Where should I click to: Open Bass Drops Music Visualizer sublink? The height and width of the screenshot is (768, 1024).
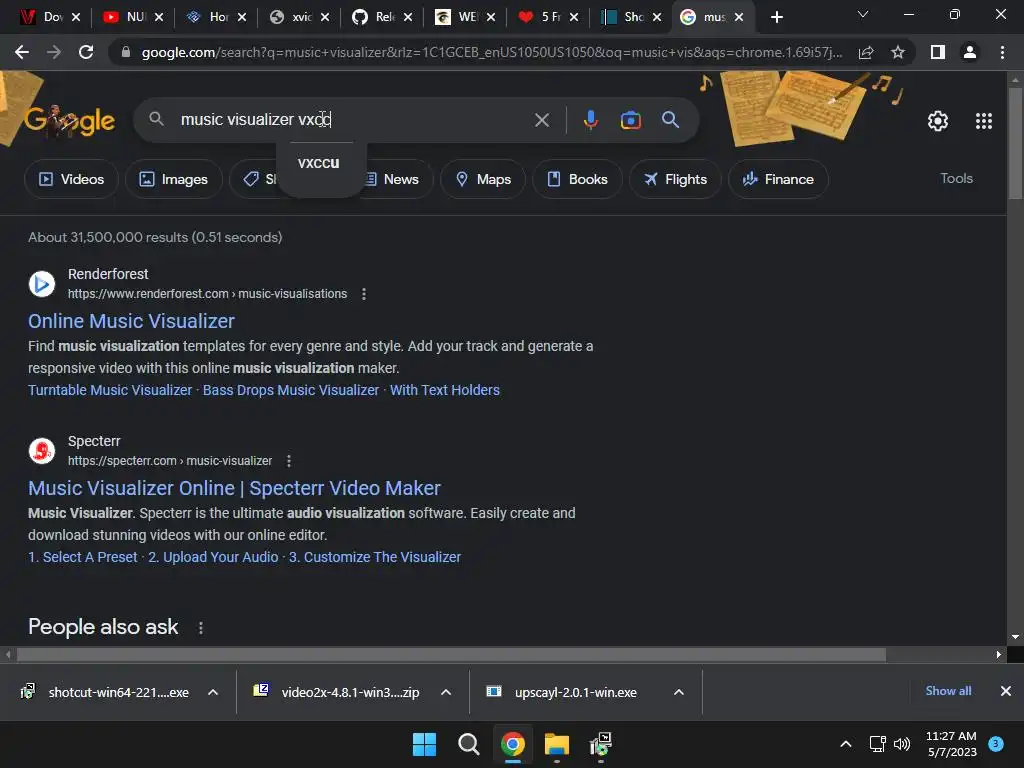pos(291,390)
